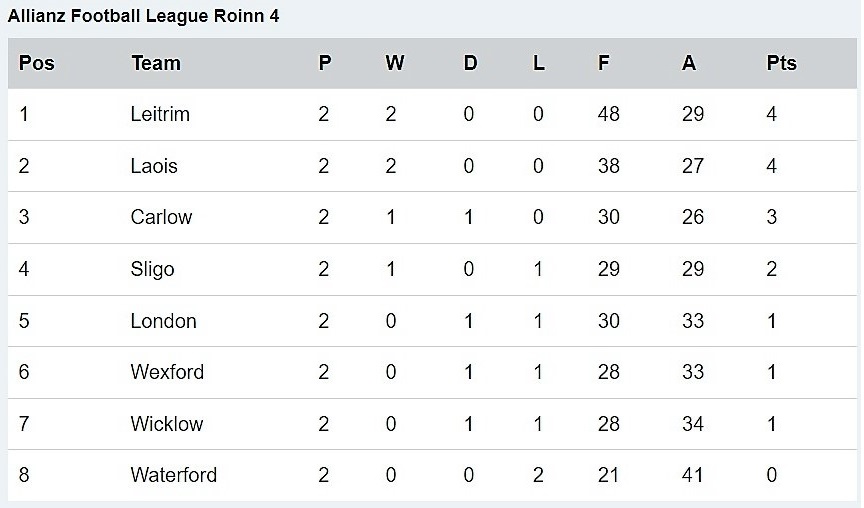Select the Waterford team entry
Viewport: 864px width, 508px height.
point(173,475)
